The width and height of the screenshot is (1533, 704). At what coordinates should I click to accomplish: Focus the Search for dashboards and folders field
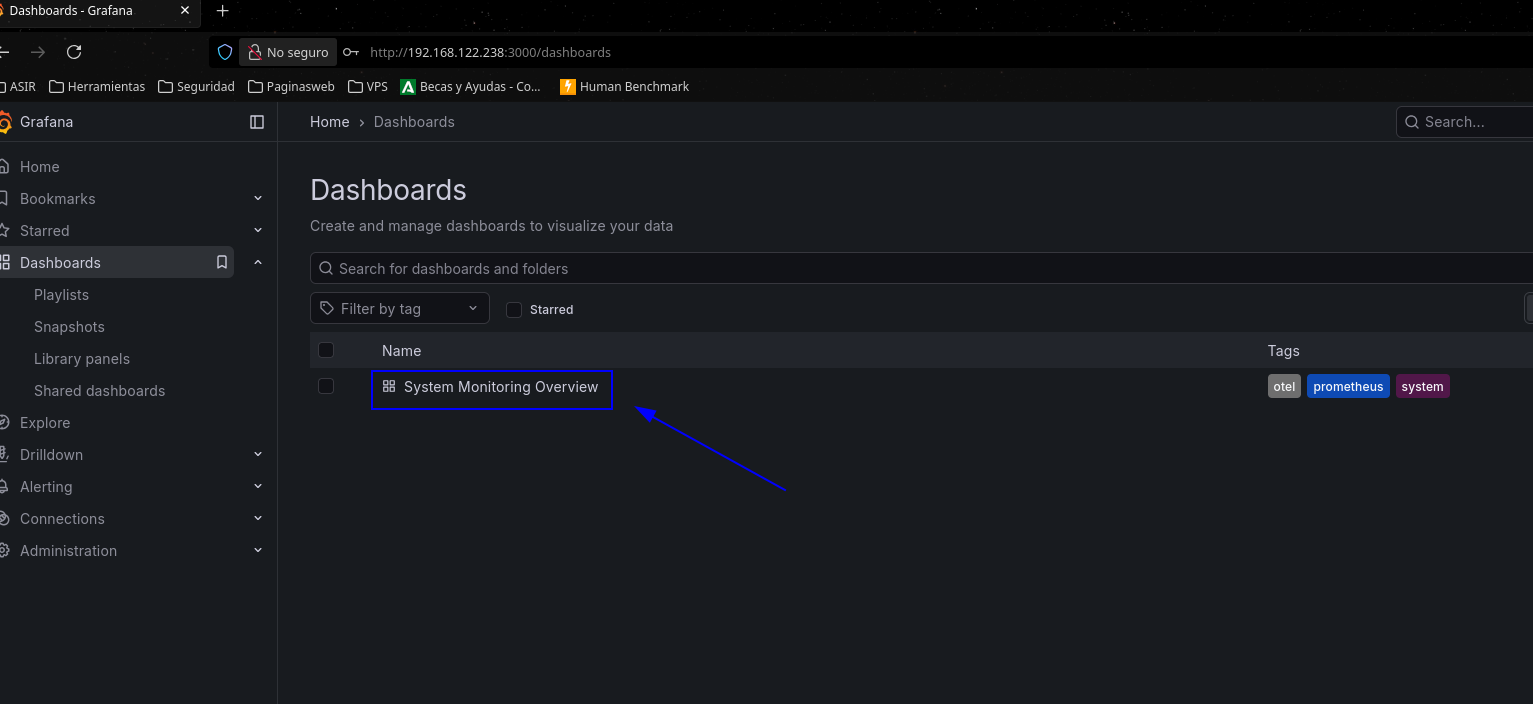(921, 269)
